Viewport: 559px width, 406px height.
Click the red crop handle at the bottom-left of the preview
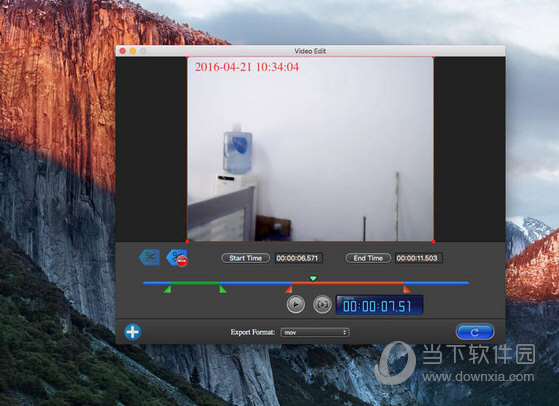188,241
